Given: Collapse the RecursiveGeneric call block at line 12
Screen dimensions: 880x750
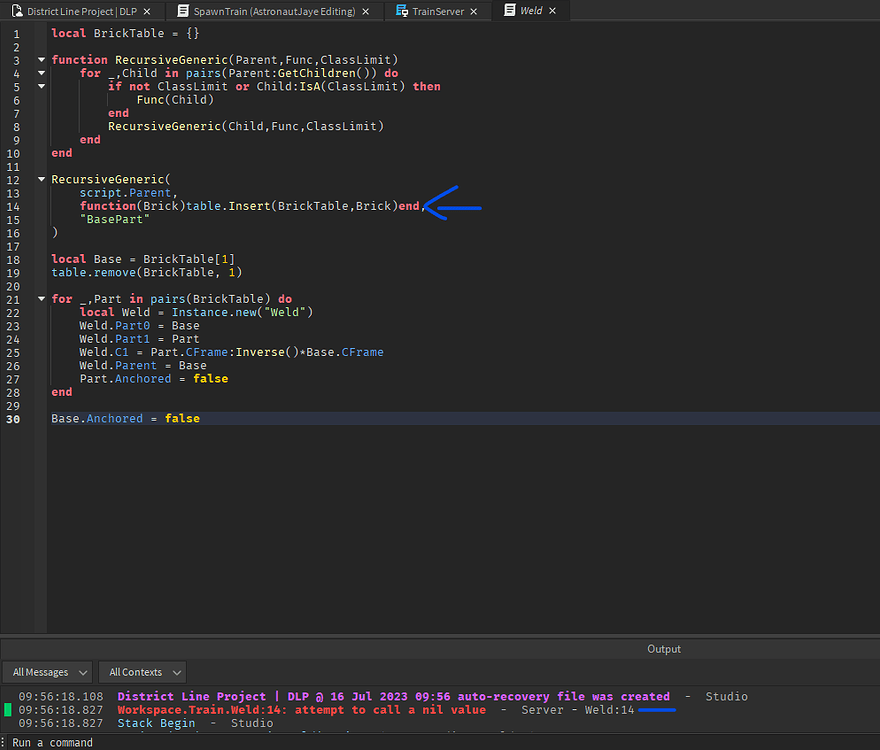Looking at the screenshot, I should (40, 179).
